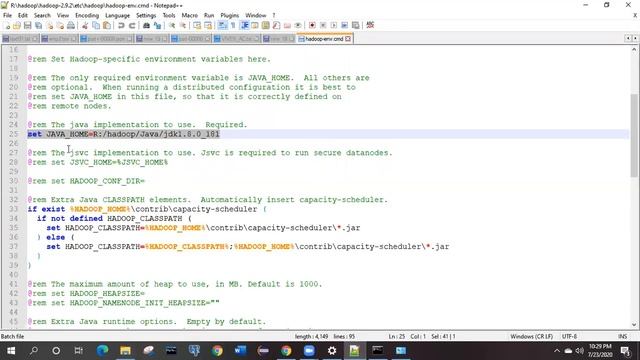Click text 'set JSVC_HOME=%JSVC_HOME%'
Image resolution: width=640 pixels, height=360 pixels.
(109, 162)
